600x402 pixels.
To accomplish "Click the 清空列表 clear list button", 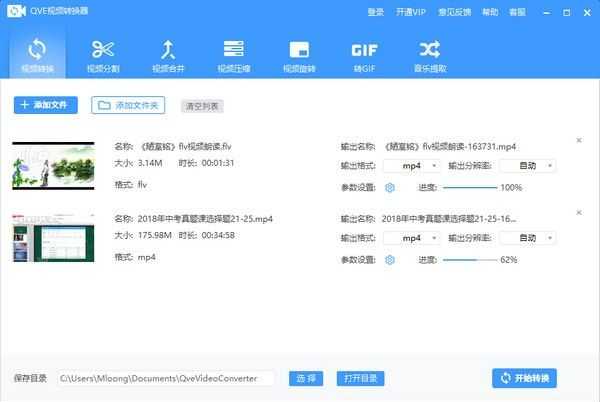I will (202, 106).
